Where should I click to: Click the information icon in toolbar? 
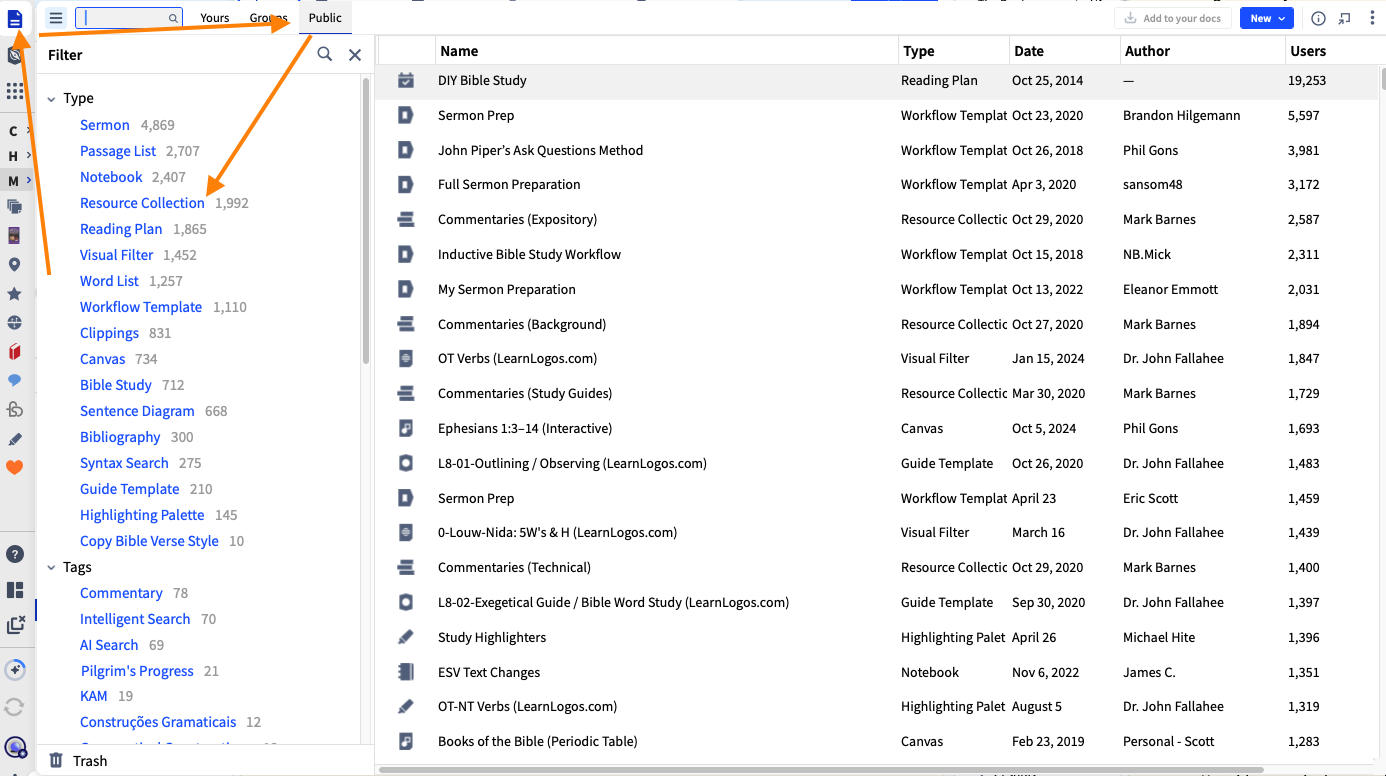click(1318, 18)
